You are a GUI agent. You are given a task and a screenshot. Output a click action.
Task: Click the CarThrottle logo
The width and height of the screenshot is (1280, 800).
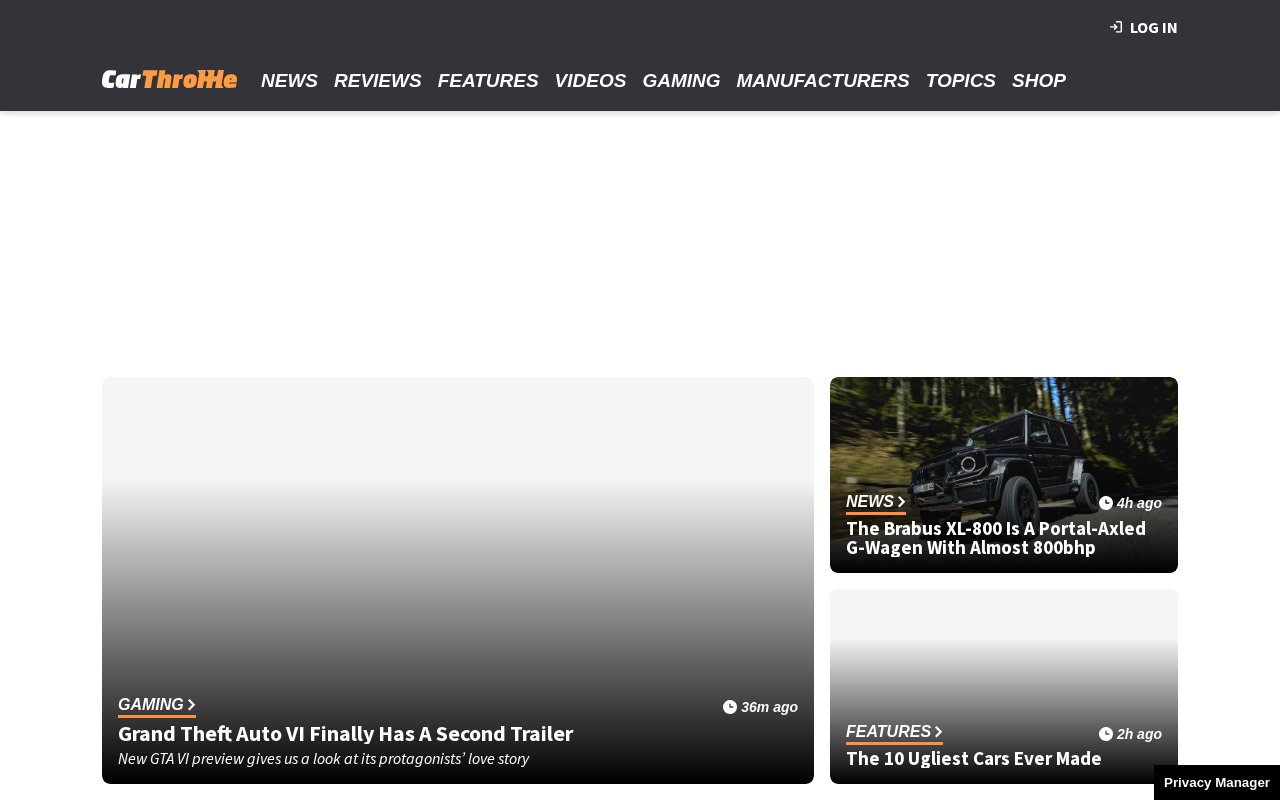(169, 79)
